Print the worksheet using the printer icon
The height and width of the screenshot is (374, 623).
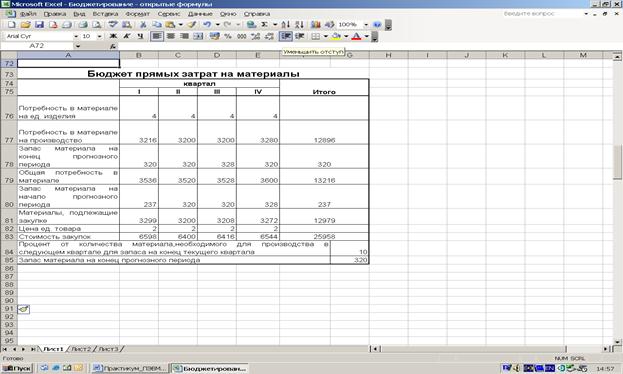83,25
